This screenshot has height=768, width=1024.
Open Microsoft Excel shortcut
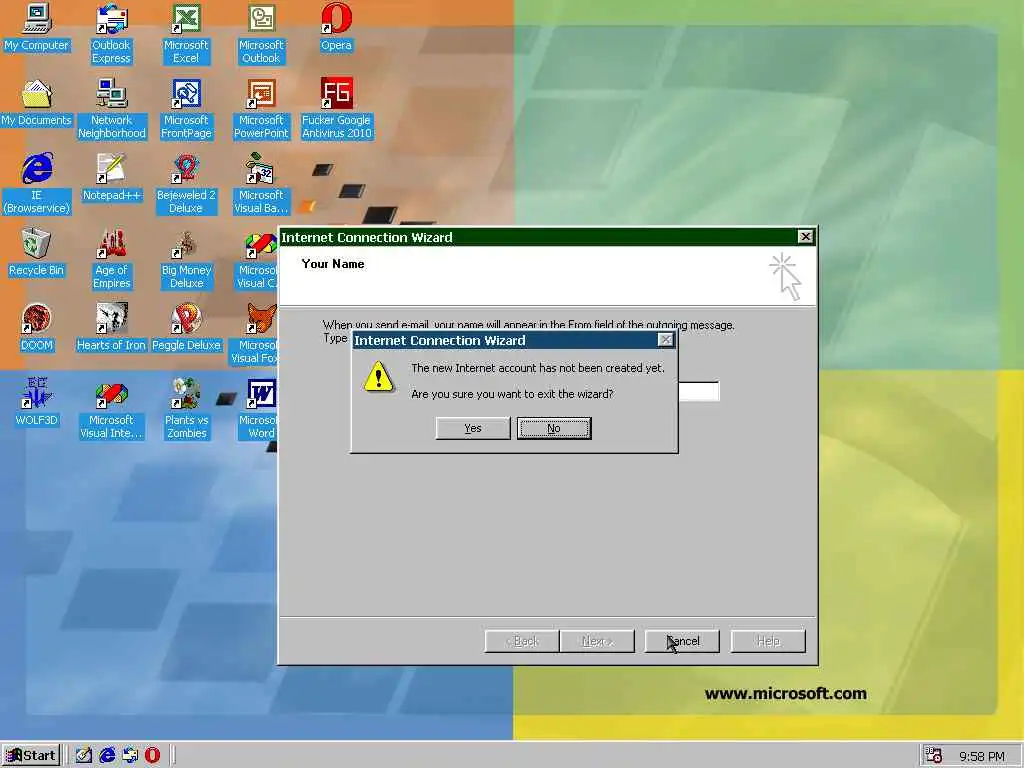point(186,33)
